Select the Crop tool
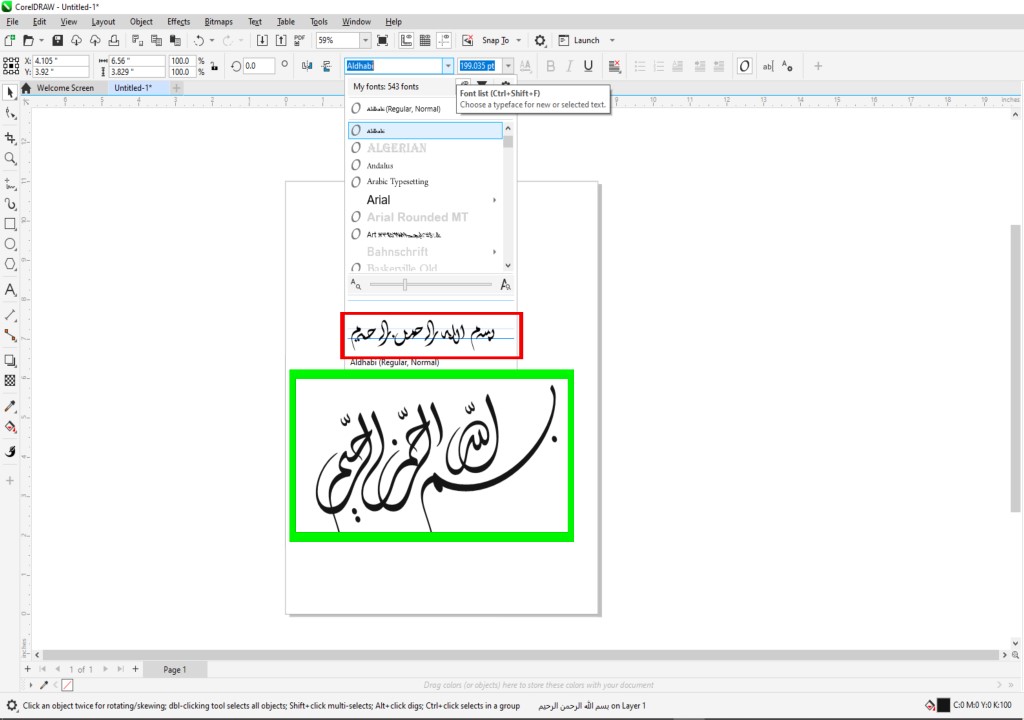The width and height of the screenshot is (1024, 720). click(x=10, y=138)
